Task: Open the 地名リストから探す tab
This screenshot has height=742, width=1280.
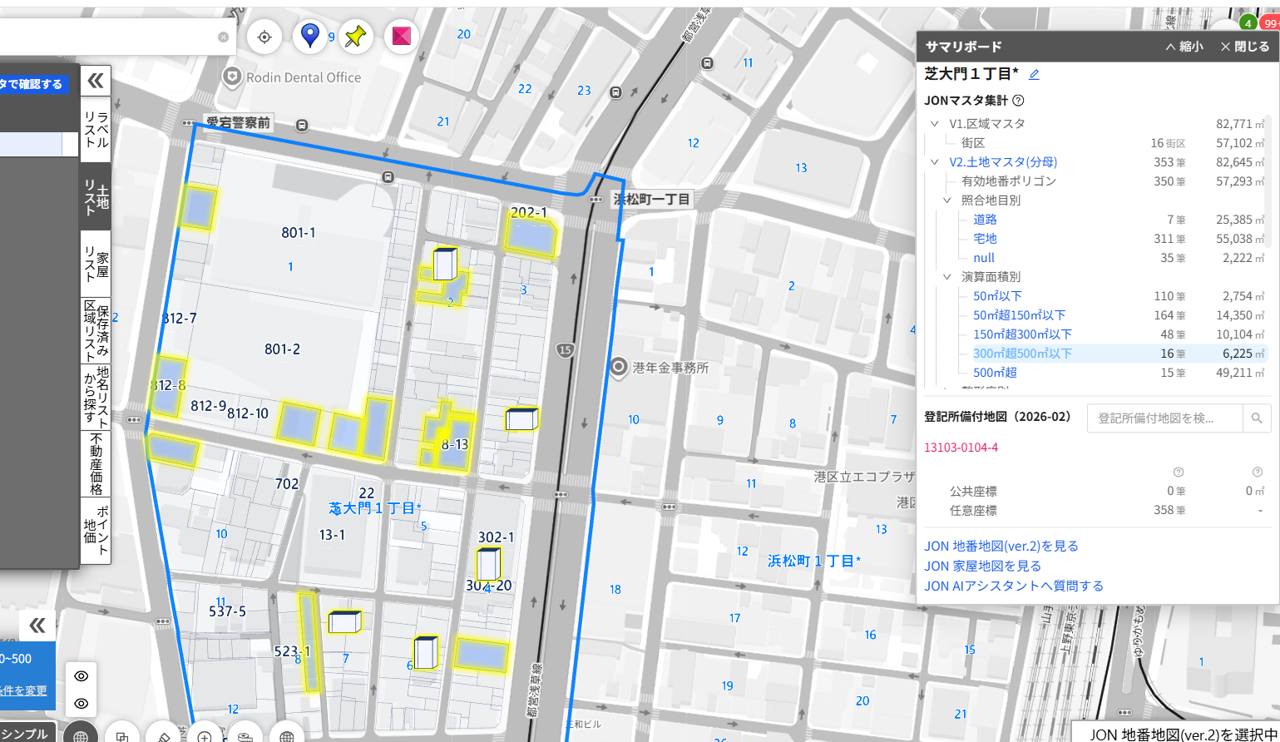Action: point(94,396)
